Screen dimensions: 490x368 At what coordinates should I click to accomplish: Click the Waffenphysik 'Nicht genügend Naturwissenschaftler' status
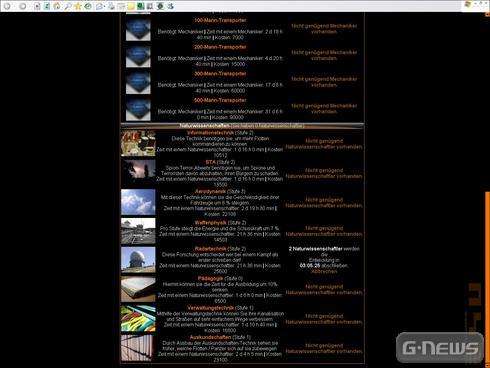pyautogui.click(x=324, y=231)
